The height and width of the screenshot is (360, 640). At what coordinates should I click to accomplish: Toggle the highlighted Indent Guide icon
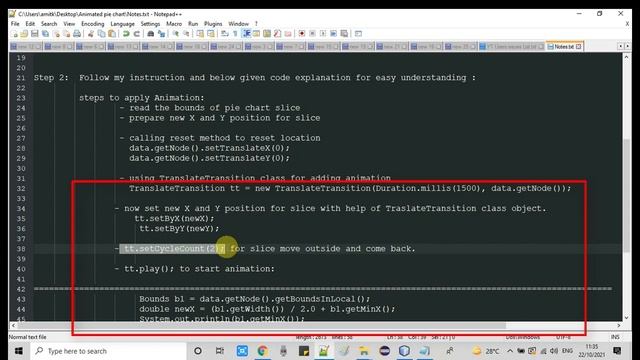coord(246,33)
